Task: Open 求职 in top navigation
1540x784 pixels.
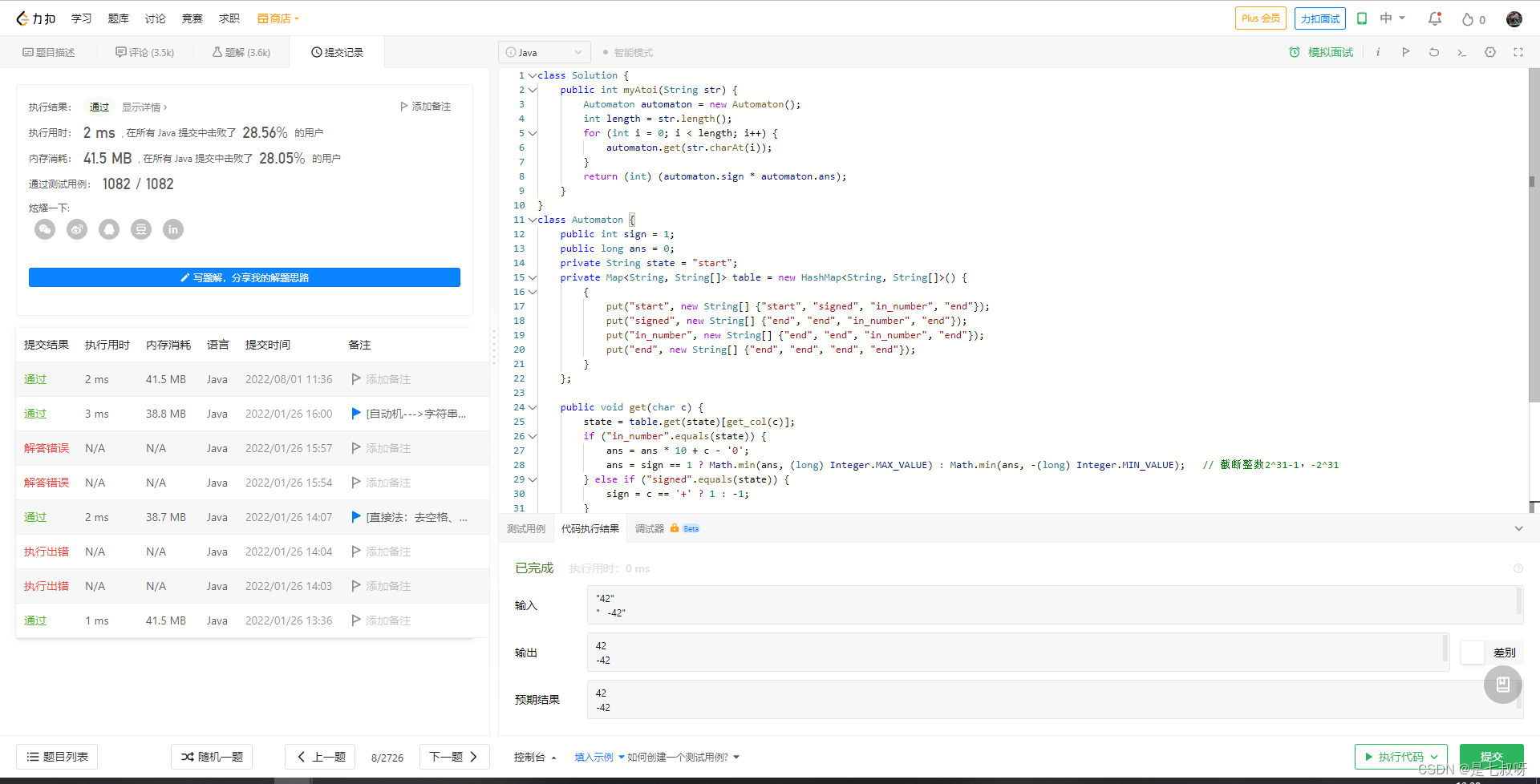Action: [x=229, y=18]
